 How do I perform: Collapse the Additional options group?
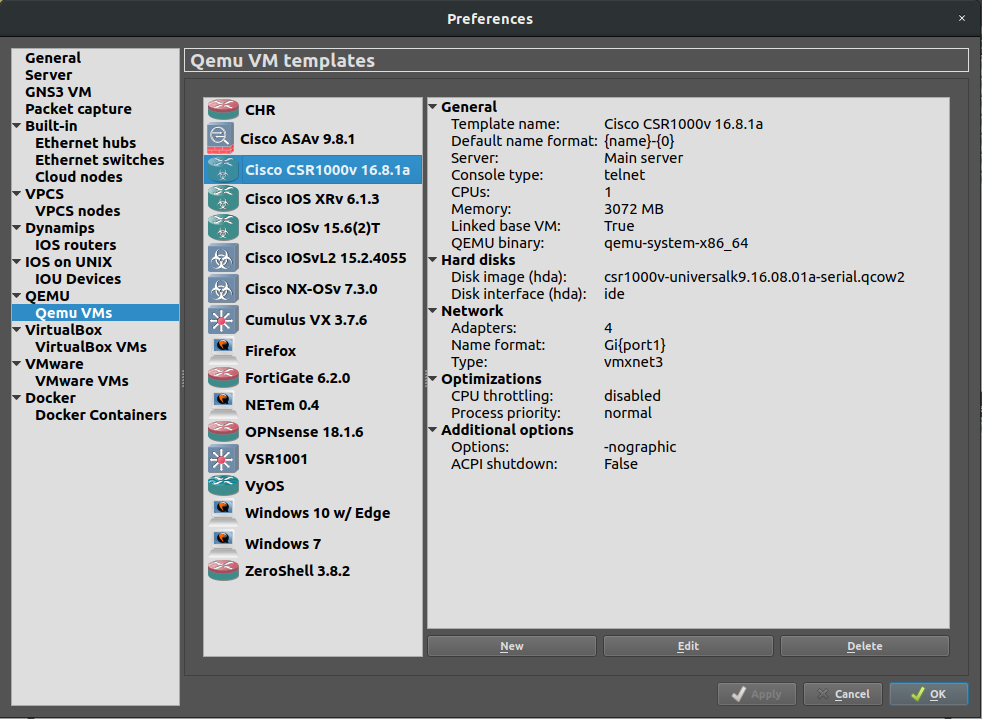click(x=433, y=430)
